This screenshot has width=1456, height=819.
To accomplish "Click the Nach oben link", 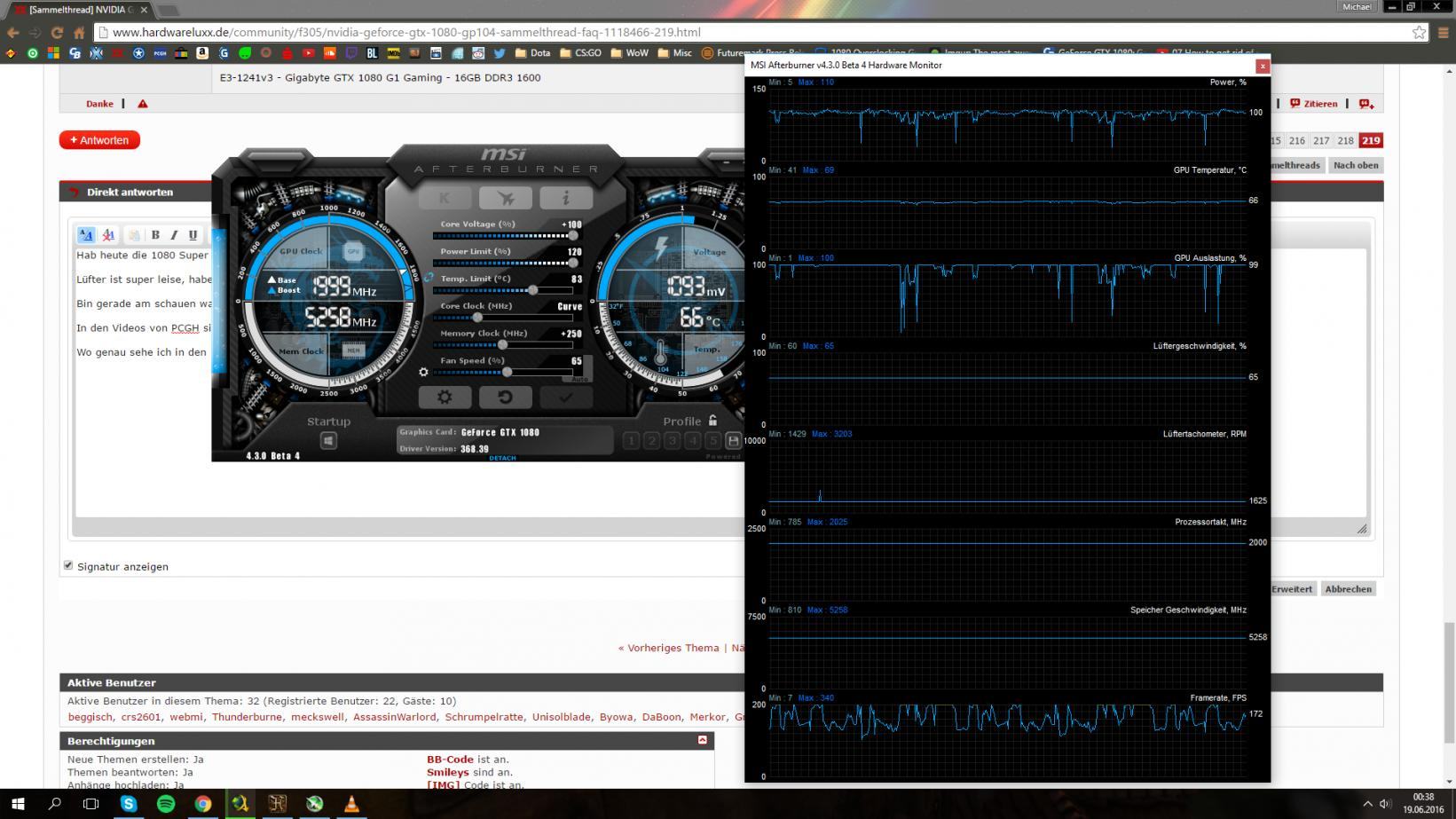I will tap(1356, 165).
